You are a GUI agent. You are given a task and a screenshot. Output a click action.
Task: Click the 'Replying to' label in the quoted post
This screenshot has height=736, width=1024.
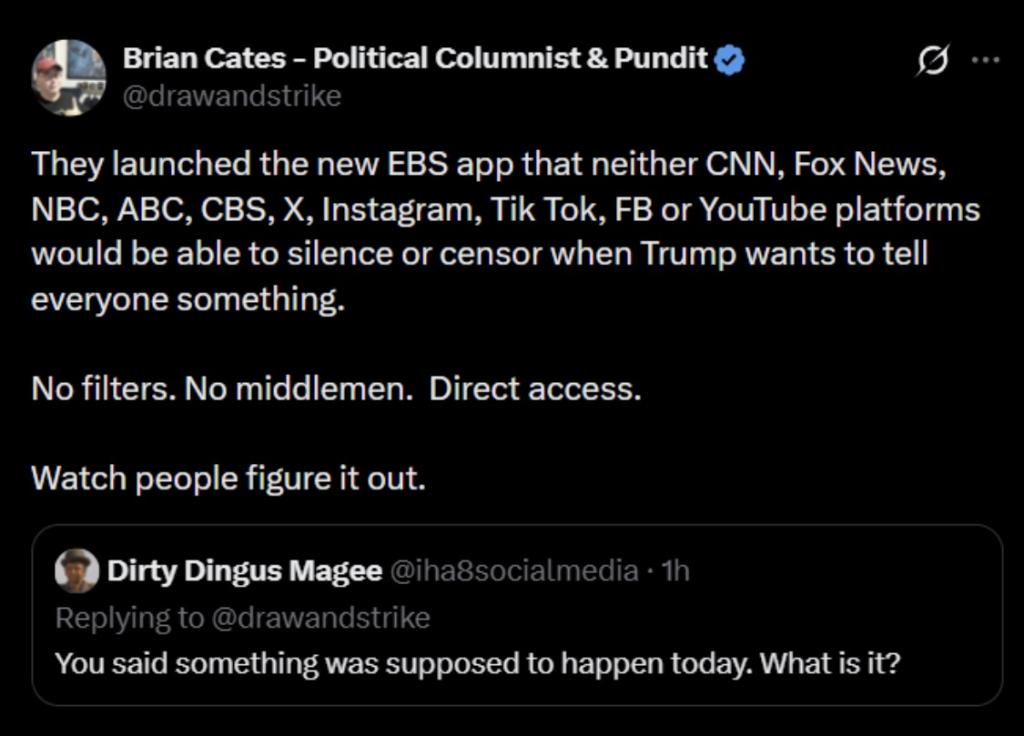(128, 618)
